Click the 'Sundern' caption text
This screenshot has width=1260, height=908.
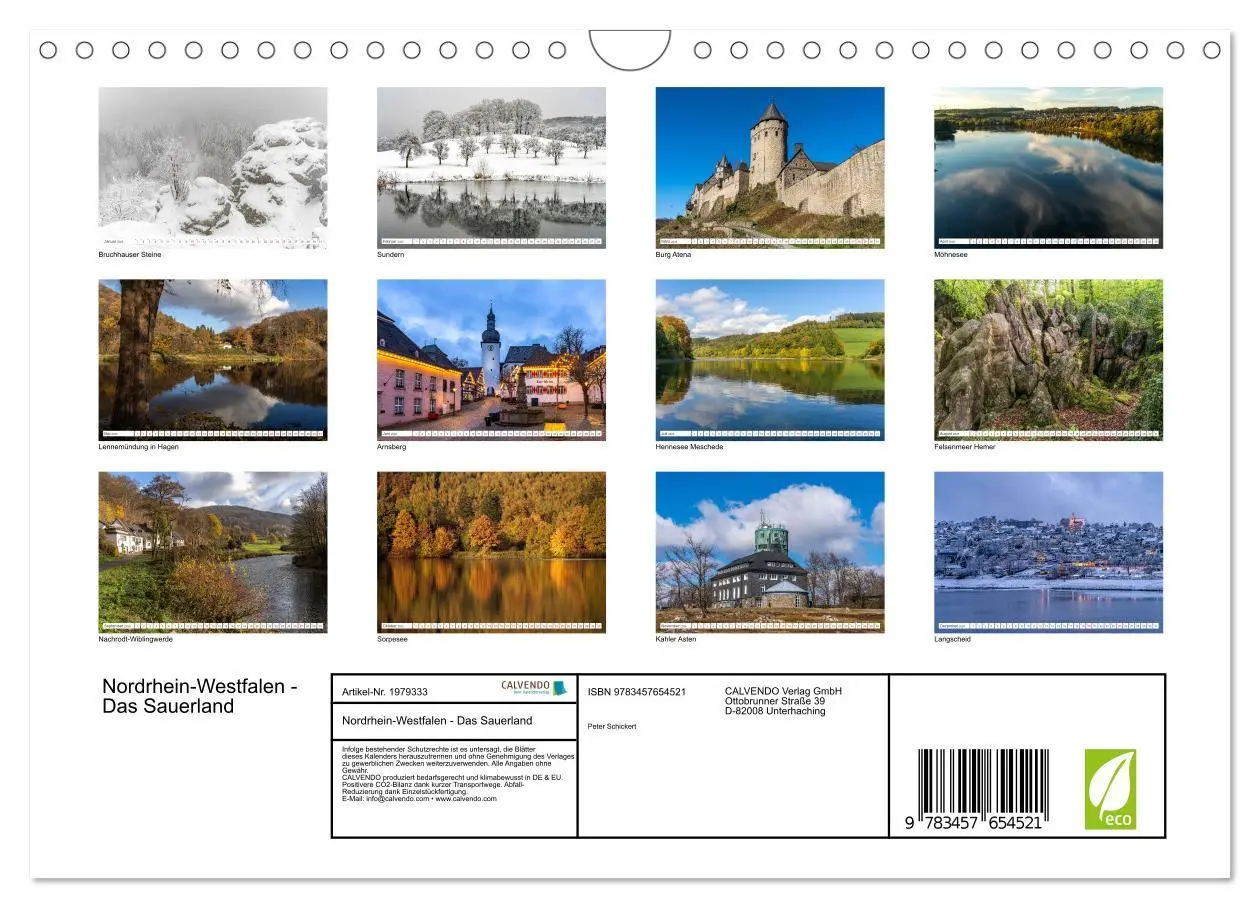click(x=391, y=254)
